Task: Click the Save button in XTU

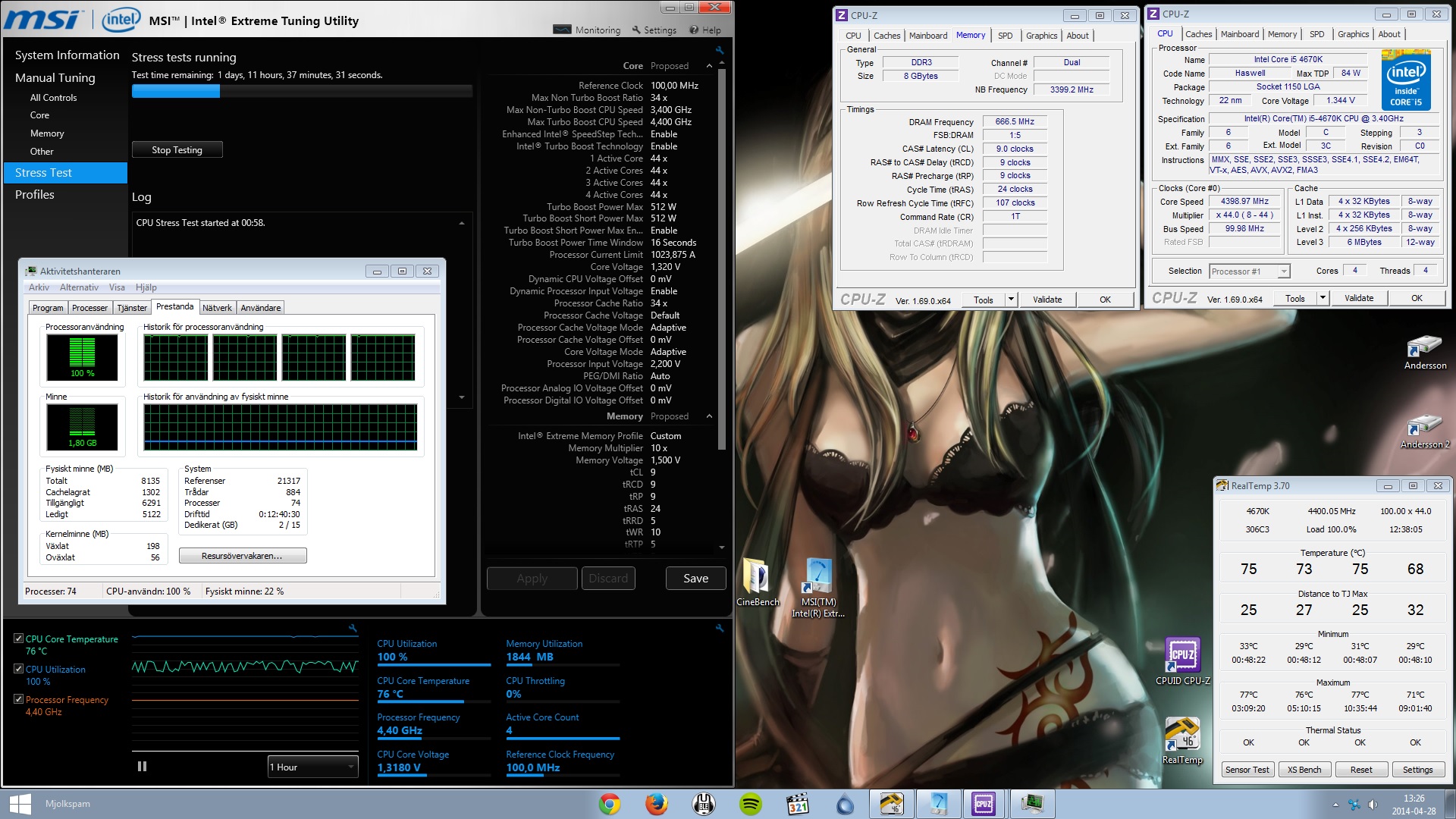Action: [x=695, y=579]
